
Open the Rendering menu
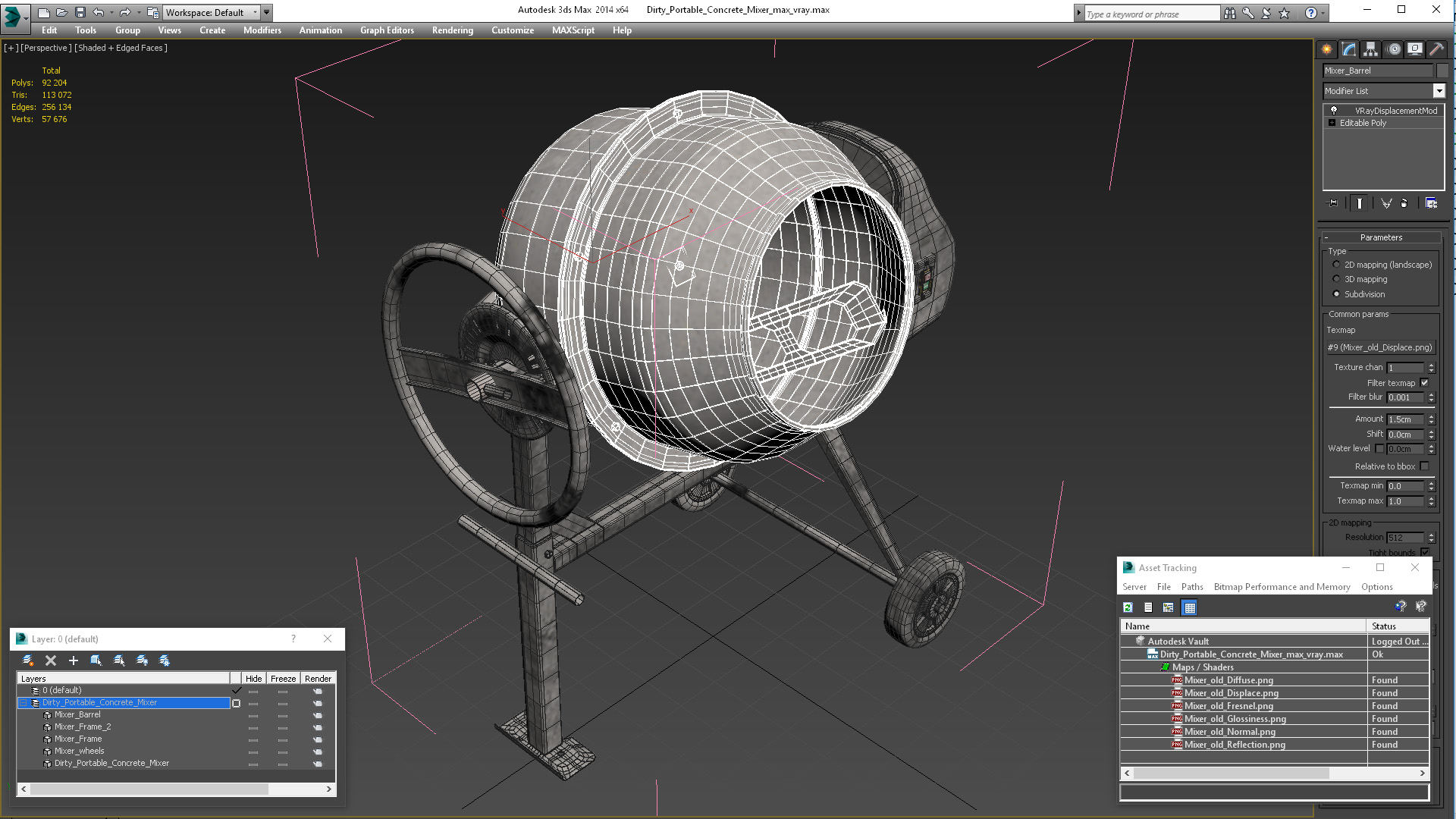pos(452,30)
